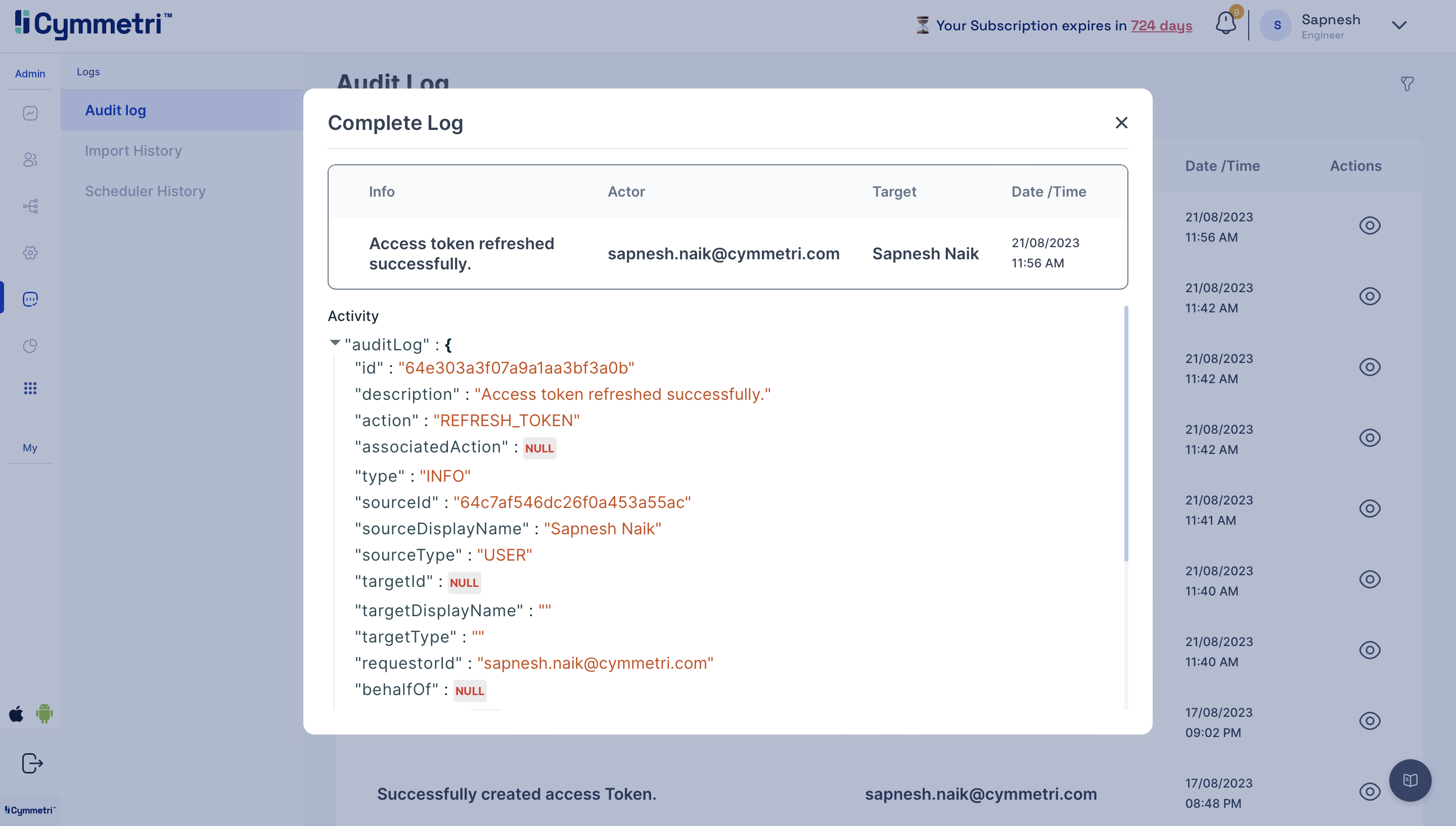View log entry from 09:02 PM
The height and width of the screenshot is (826, 1456).
point(1369,720)
